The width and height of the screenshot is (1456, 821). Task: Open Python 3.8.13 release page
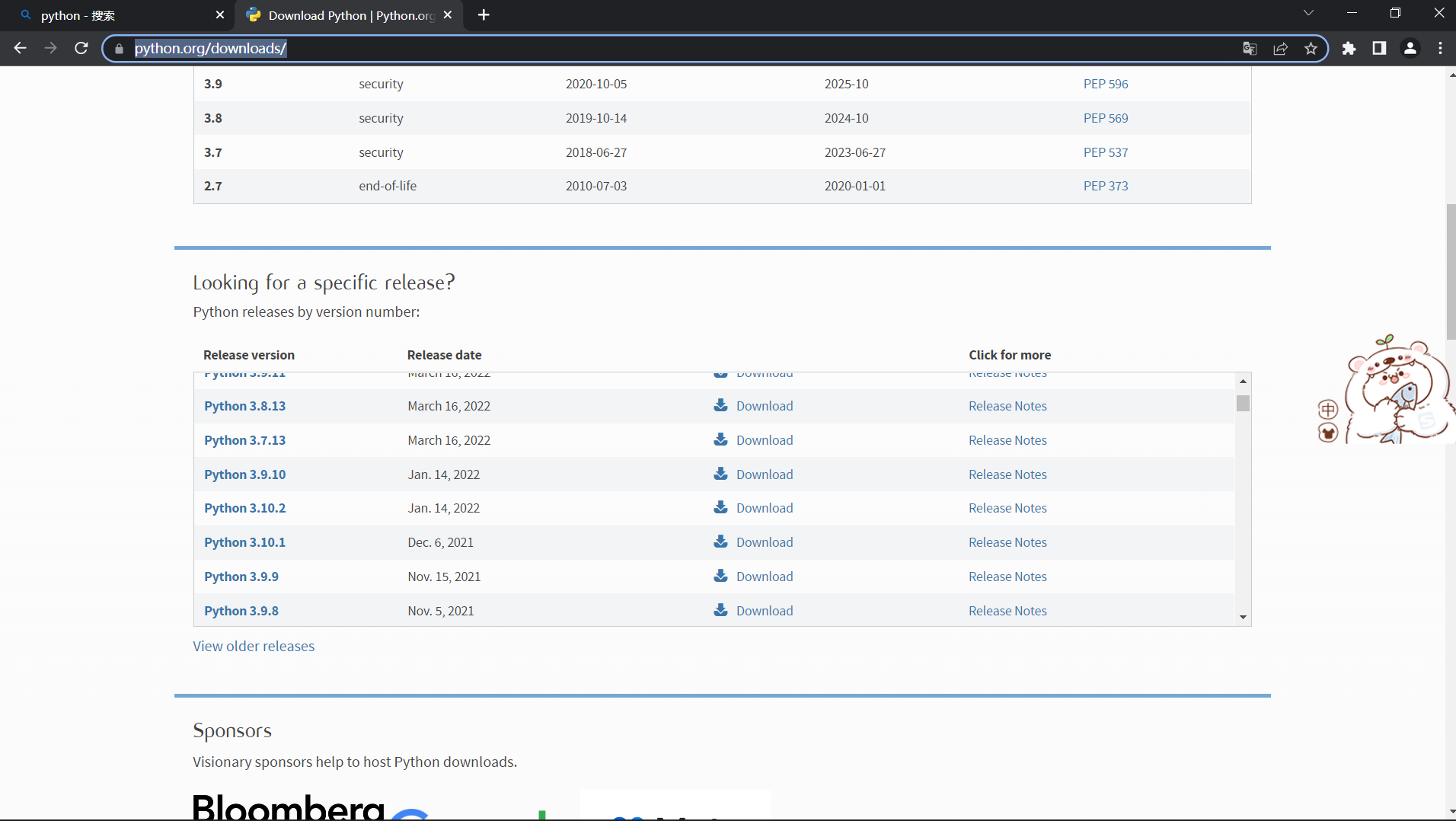(244, 406)
